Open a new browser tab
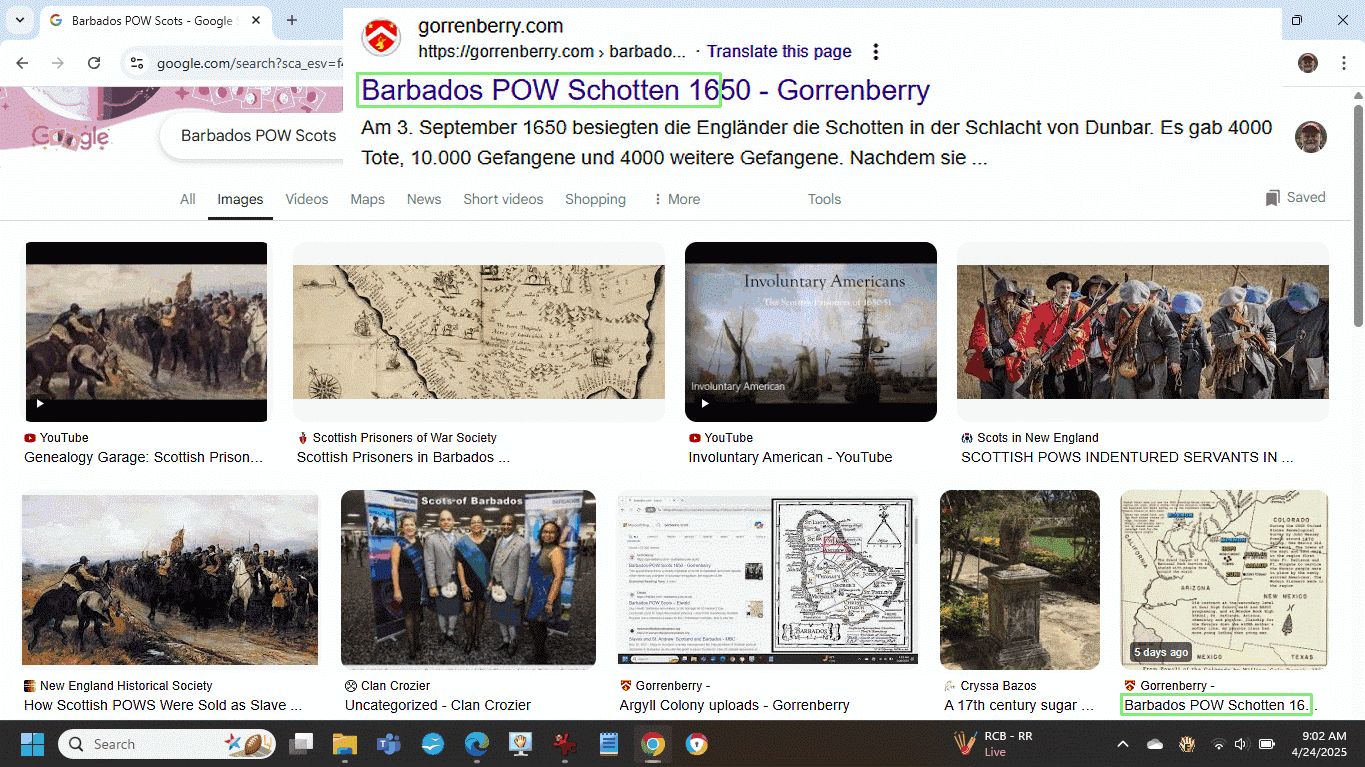This screenshot has height=767, width=1365. (x=292, y=20)
